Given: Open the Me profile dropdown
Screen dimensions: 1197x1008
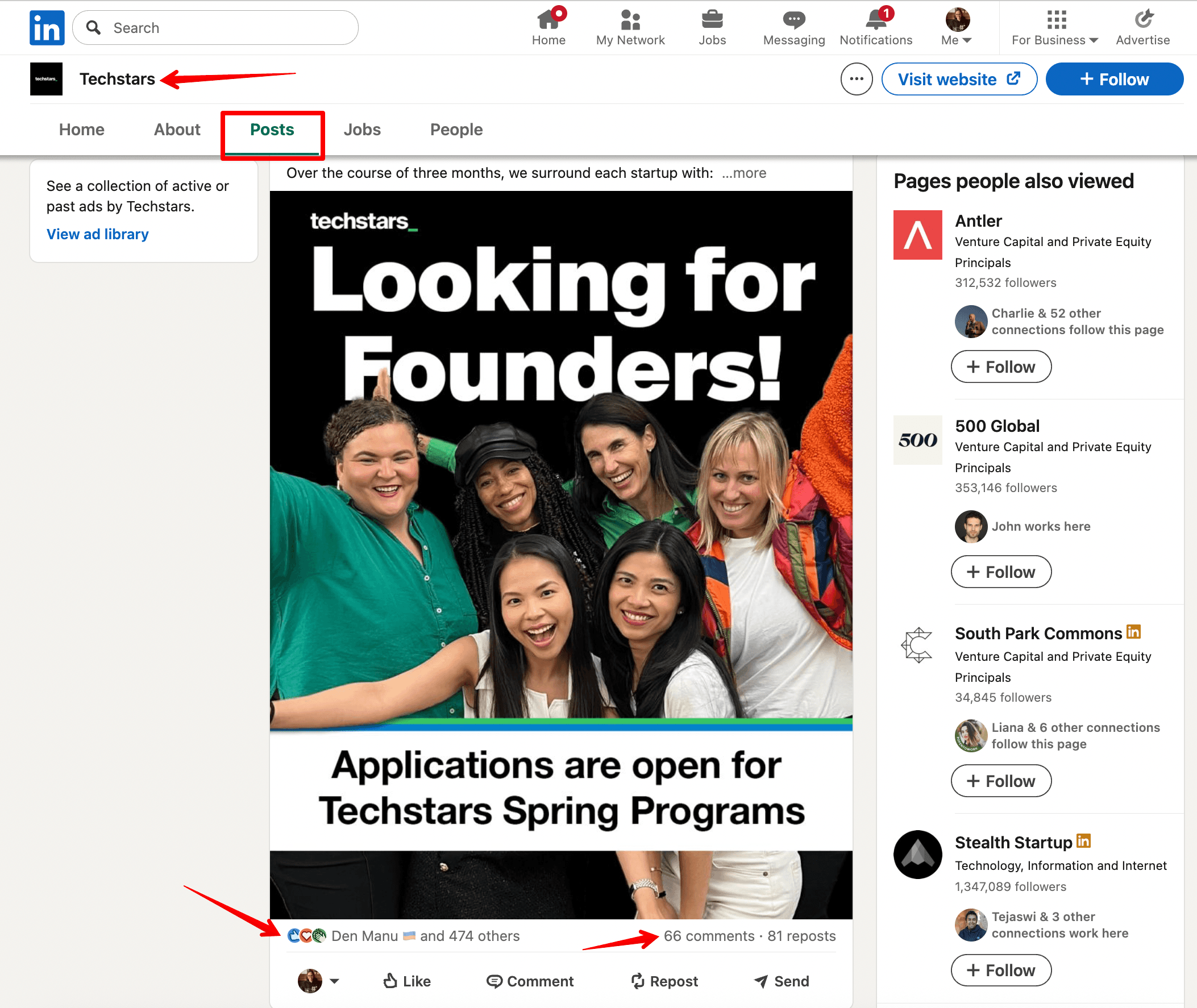Looking at the screenshot, I should click(957, 26).
